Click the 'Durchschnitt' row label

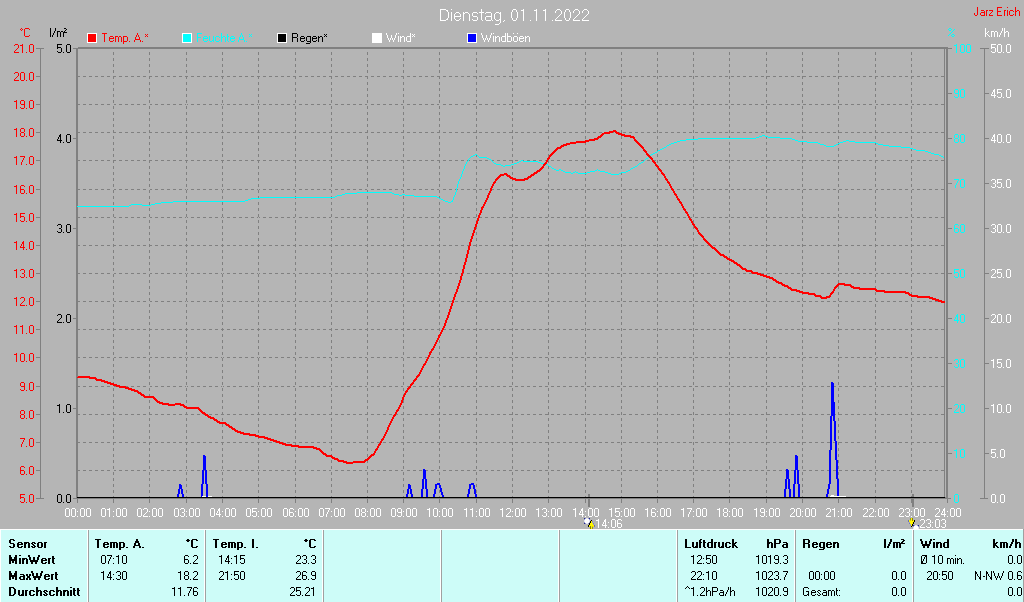pos(44,592)
